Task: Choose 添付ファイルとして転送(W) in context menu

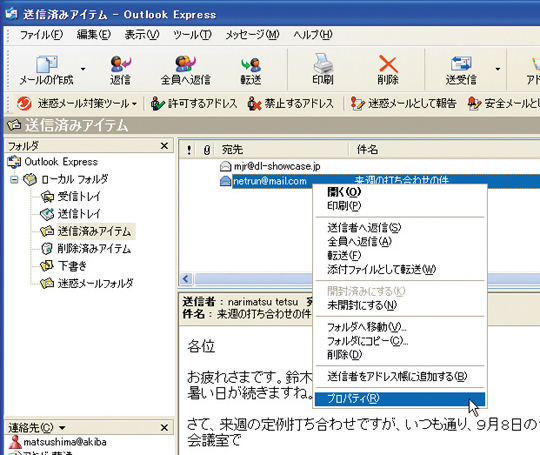Action: [399, 269]
